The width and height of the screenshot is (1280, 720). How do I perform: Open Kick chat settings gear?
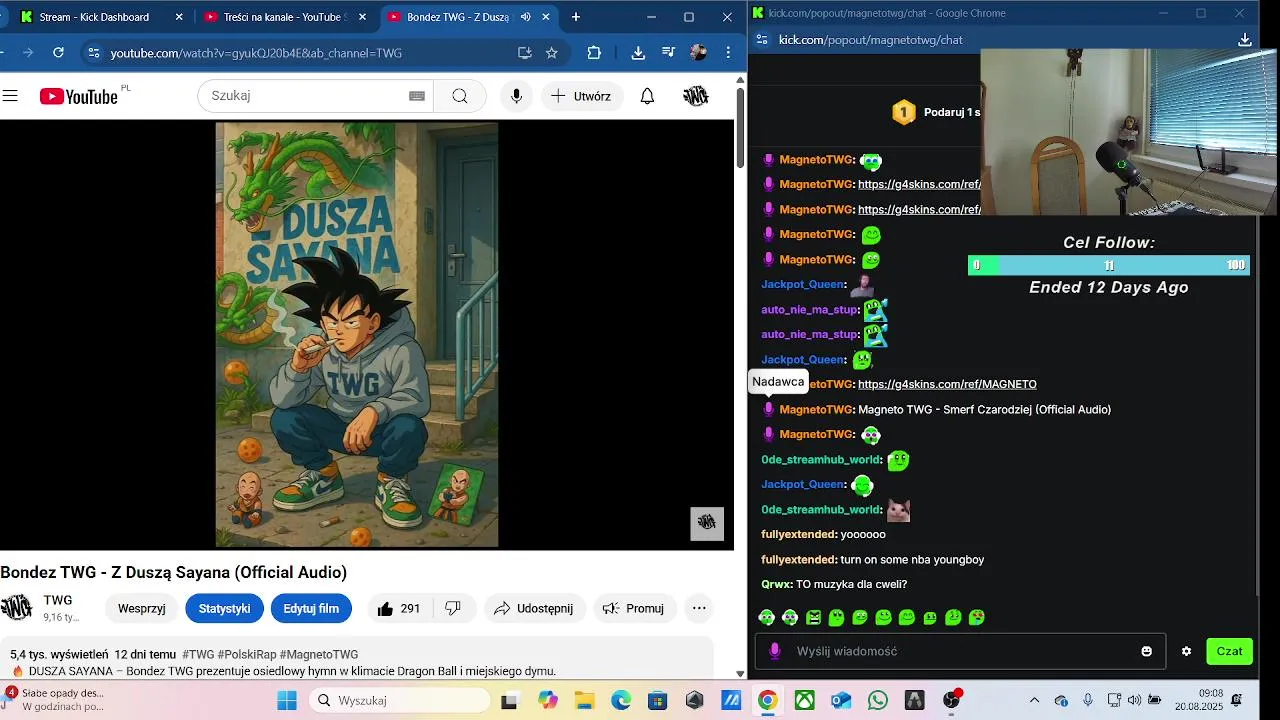(1186, 651)
